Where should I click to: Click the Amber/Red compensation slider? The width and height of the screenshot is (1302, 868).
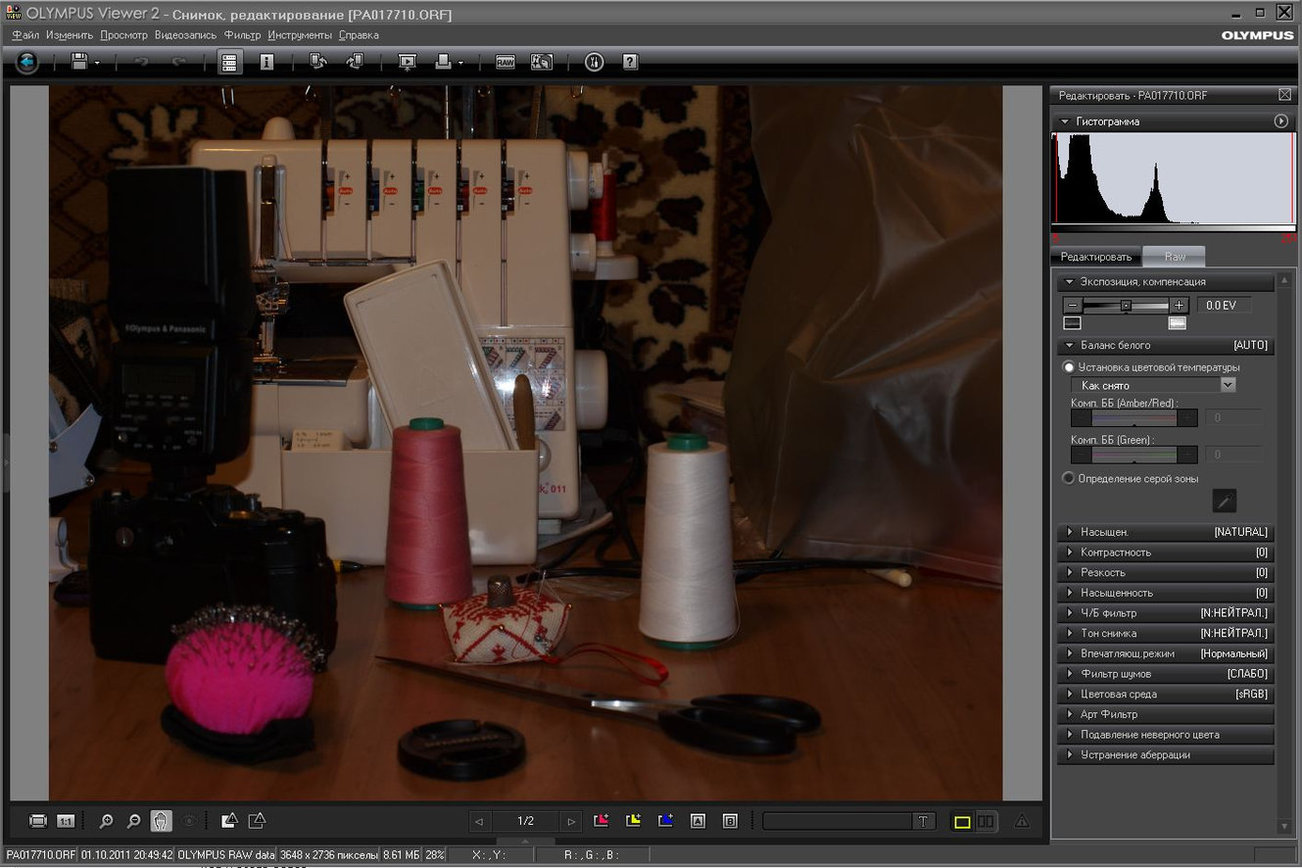tap(1134, 418)
